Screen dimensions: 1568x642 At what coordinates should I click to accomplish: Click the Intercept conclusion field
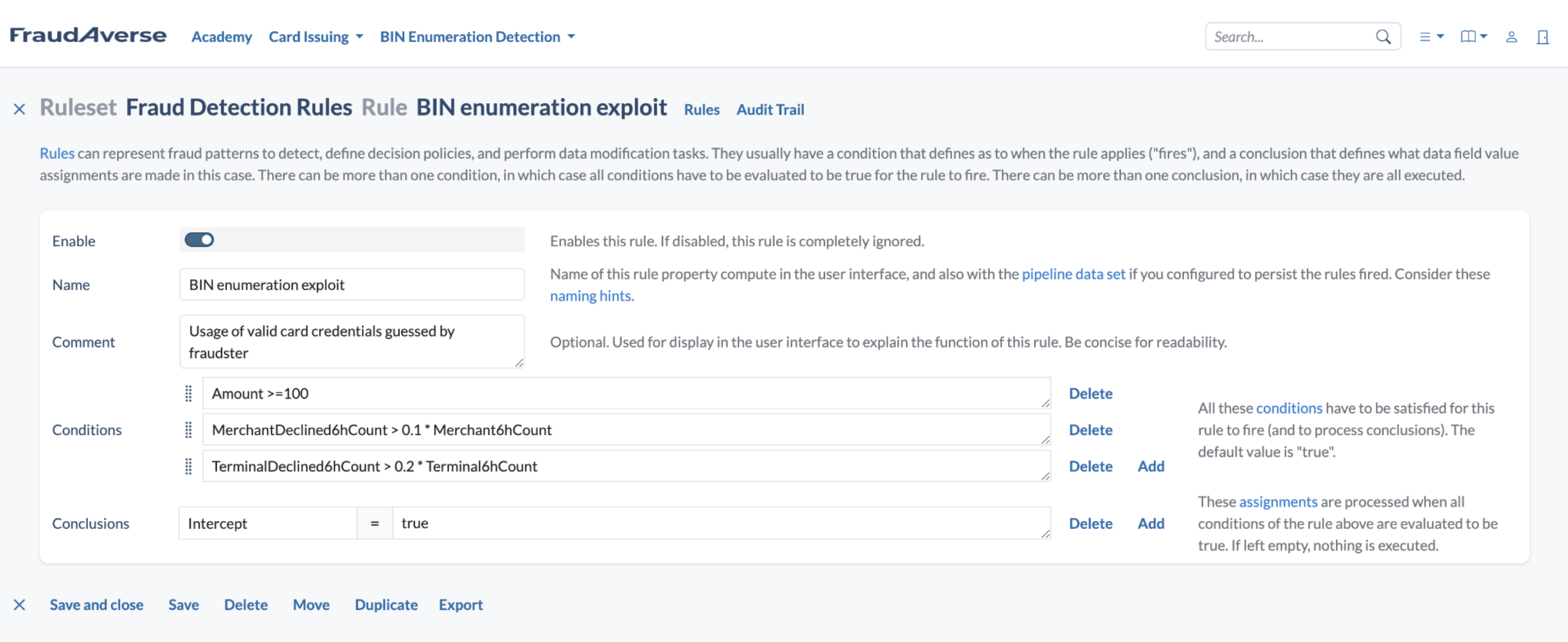[268, 523]
